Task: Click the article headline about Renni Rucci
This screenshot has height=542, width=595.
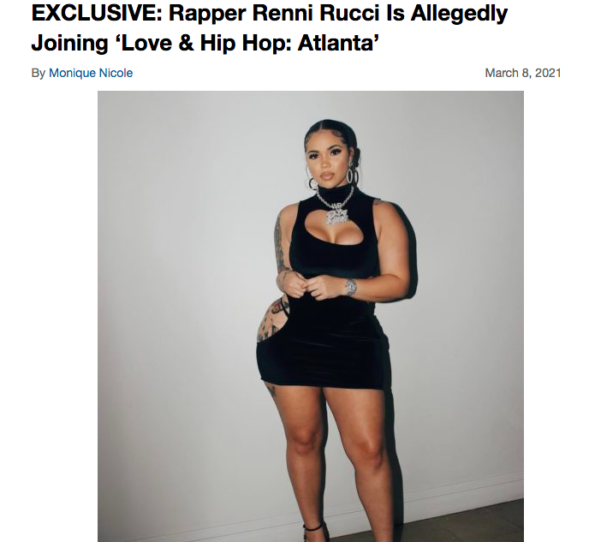Action: click(x=269, y=28)
